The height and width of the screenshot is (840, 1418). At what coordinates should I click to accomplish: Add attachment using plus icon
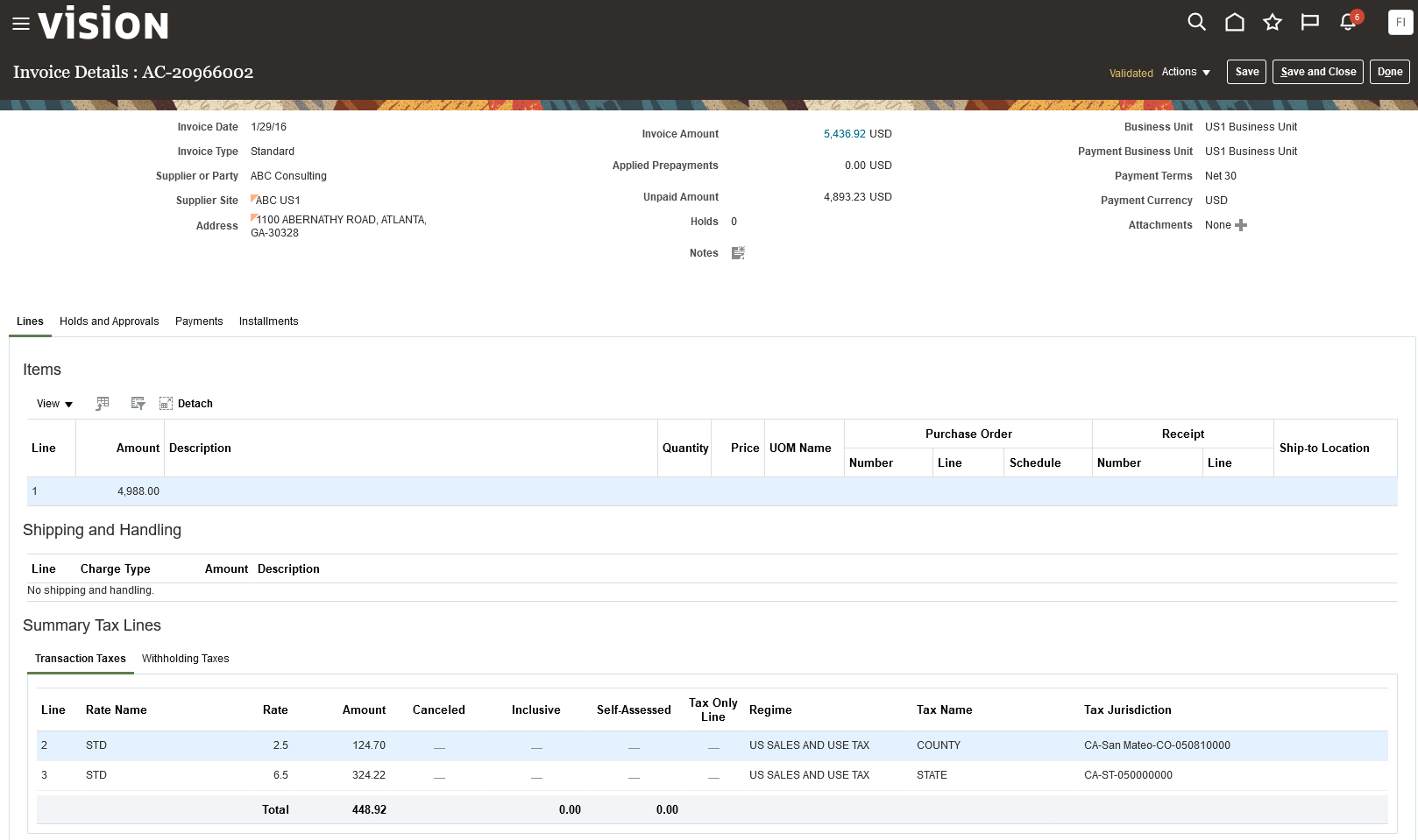coord(1241,225)
